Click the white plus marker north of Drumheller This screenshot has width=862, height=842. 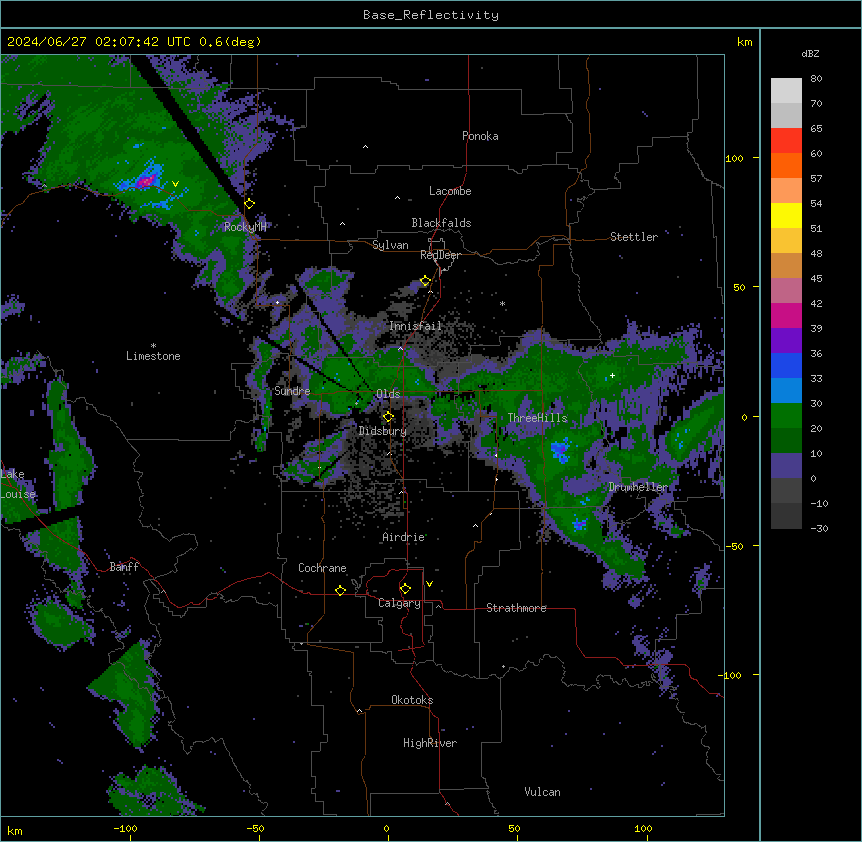(612, 376)
